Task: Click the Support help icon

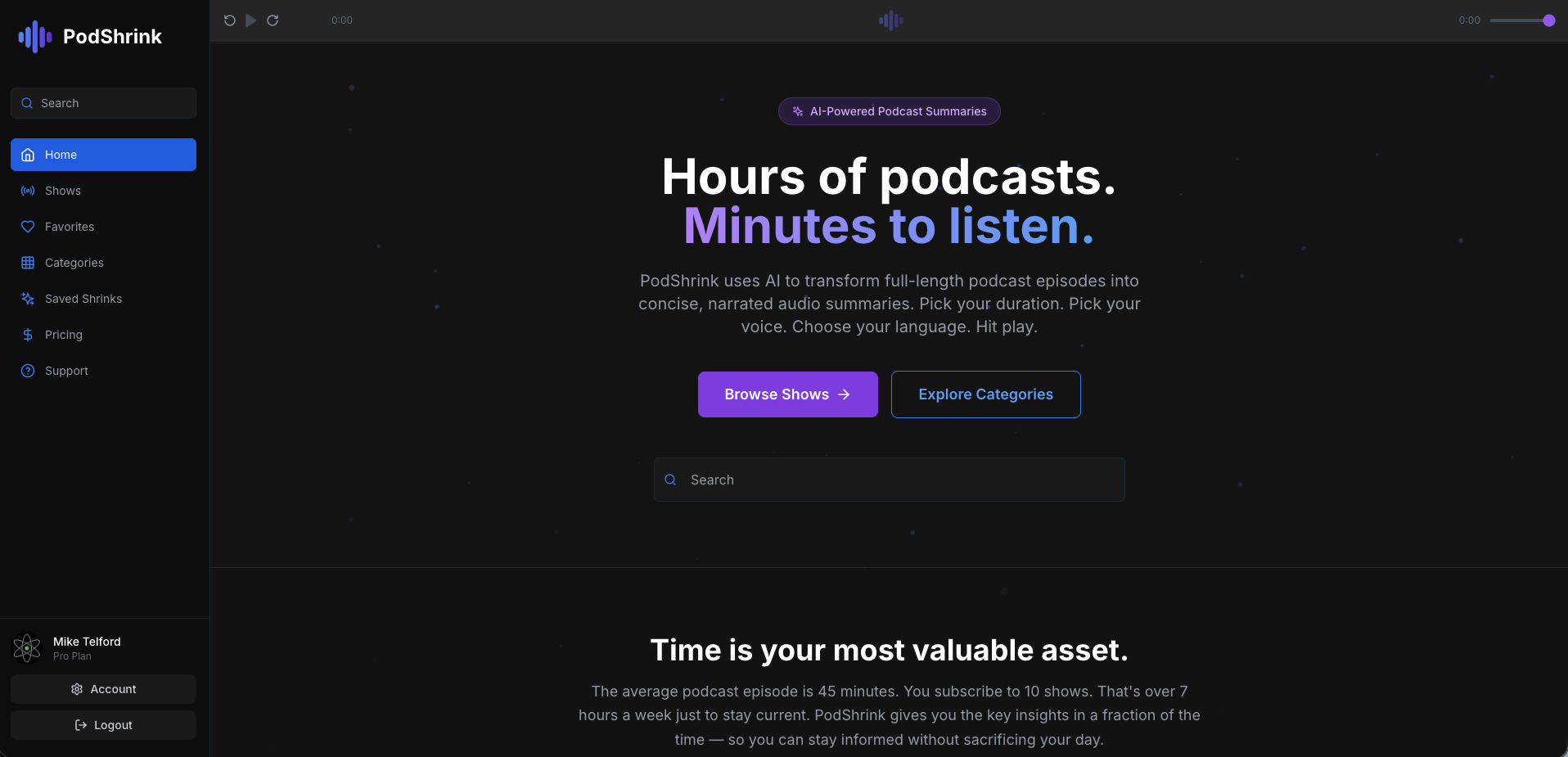Action: pos(27,371)
